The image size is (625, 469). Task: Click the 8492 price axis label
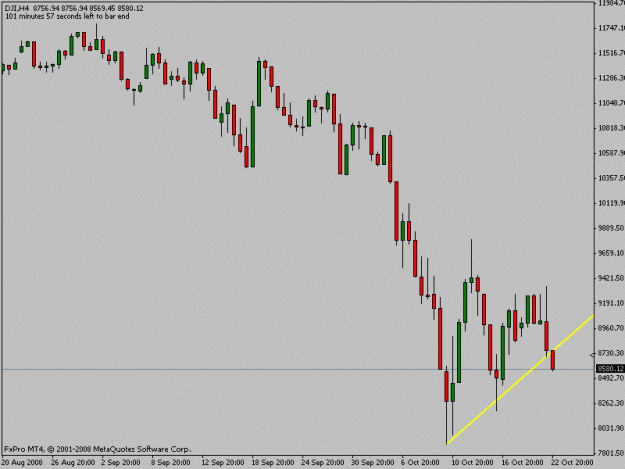tap(611, 378)
